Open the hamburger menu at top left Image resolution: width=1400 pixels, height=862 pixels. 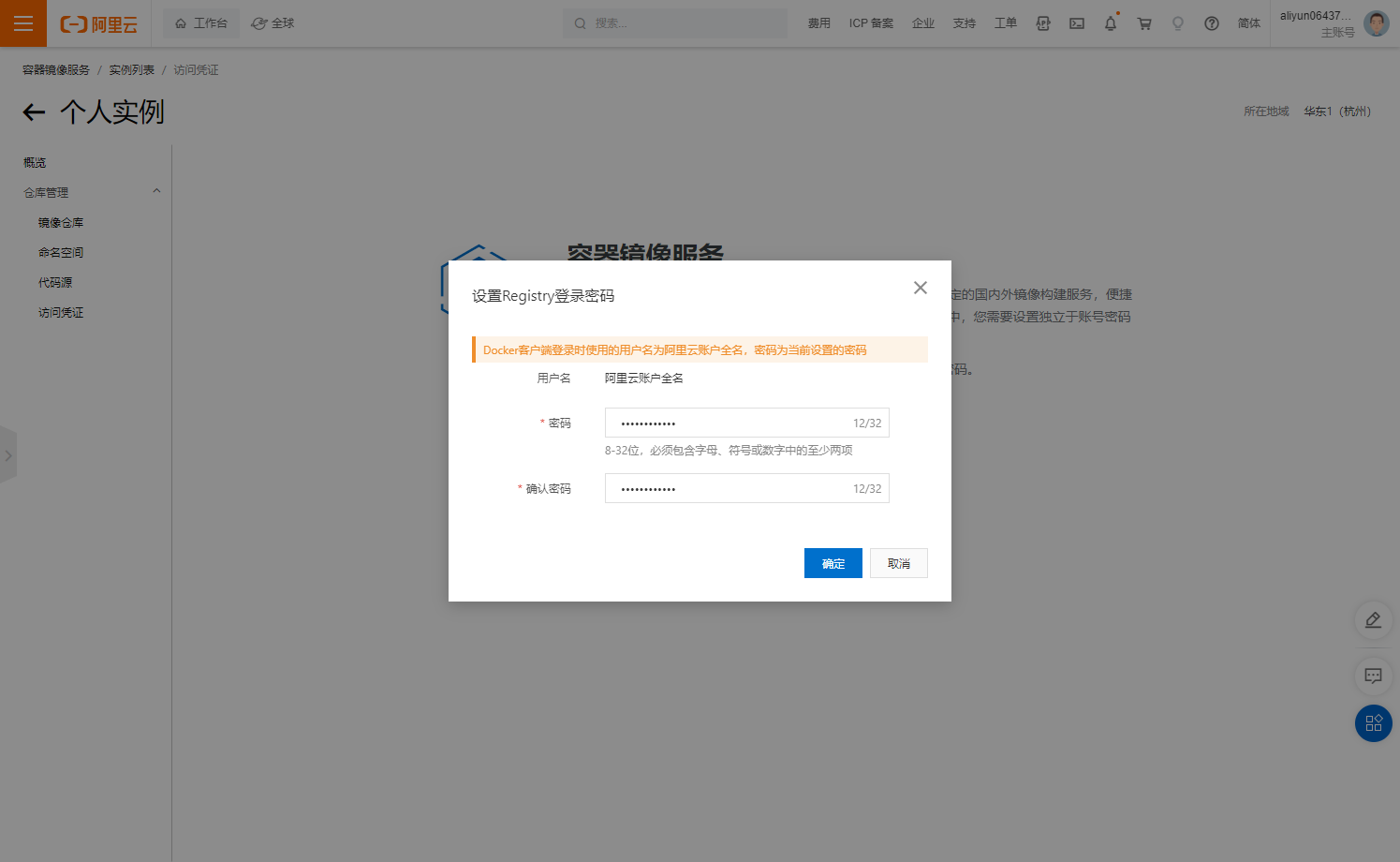pos(22,22)
